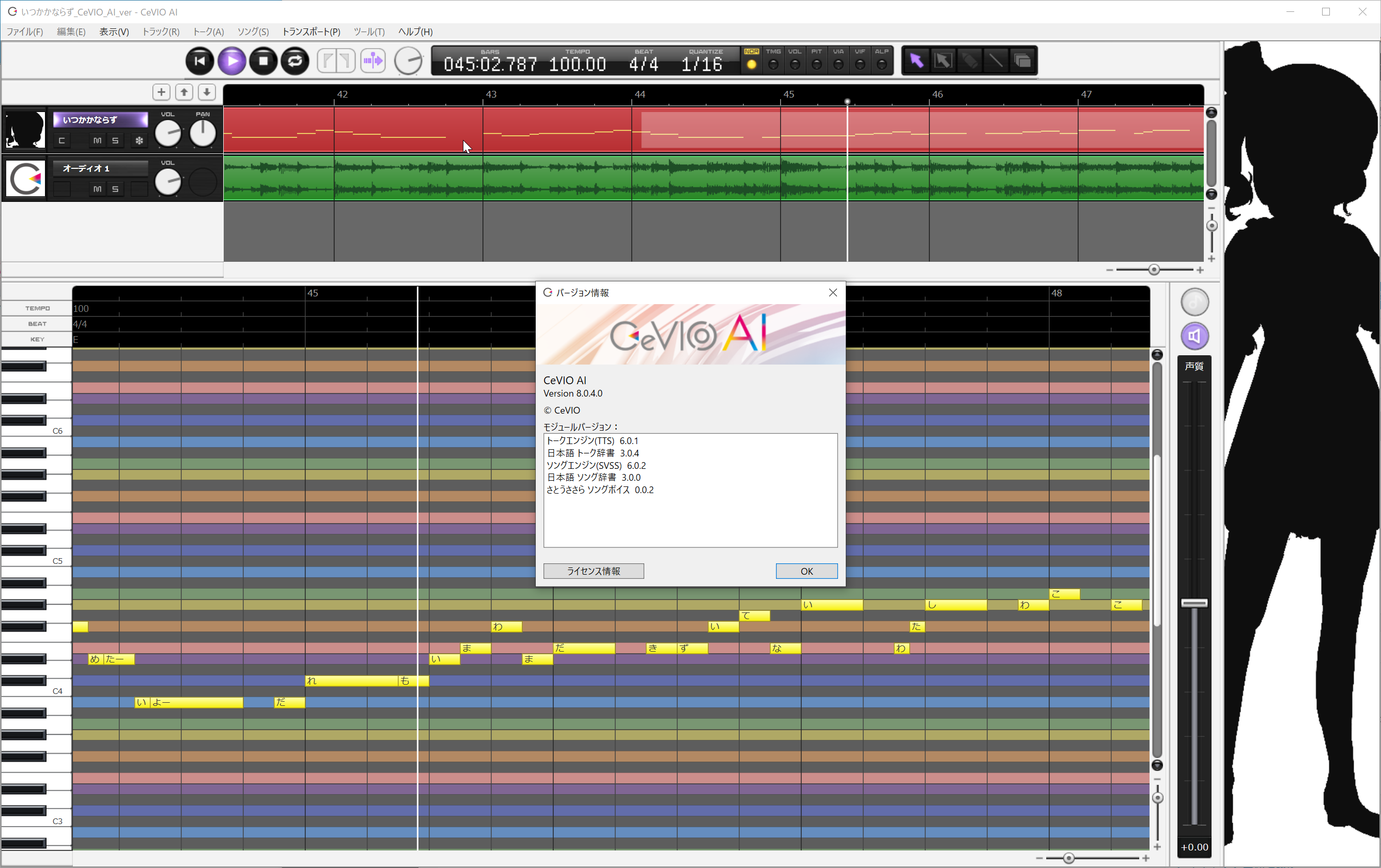Click OK in the version dialog

(x=806, y=571)
